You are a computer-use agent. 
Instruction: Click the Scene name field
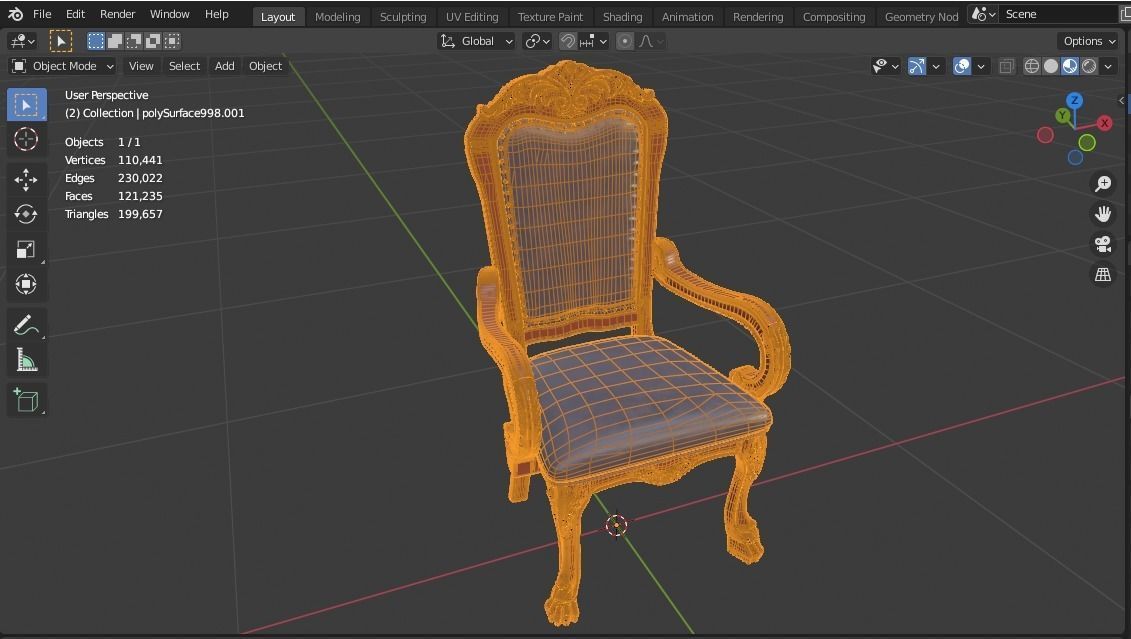tap(1057, 14)
